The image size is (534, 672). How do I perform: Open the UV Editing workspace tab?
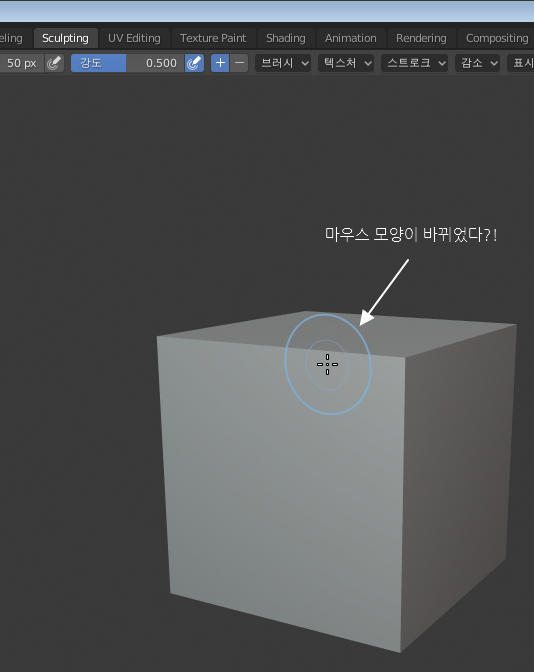point(134,38)
